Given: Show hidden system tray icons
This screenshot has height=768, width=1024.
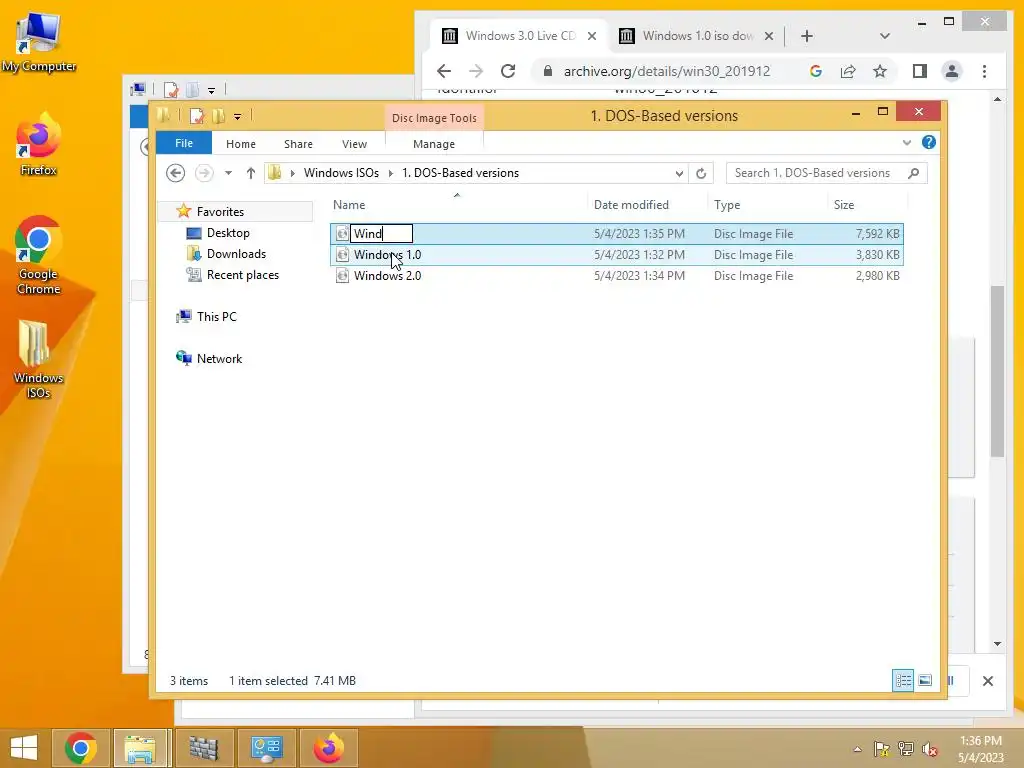Looking at the screenshot, I should point(857,749).
